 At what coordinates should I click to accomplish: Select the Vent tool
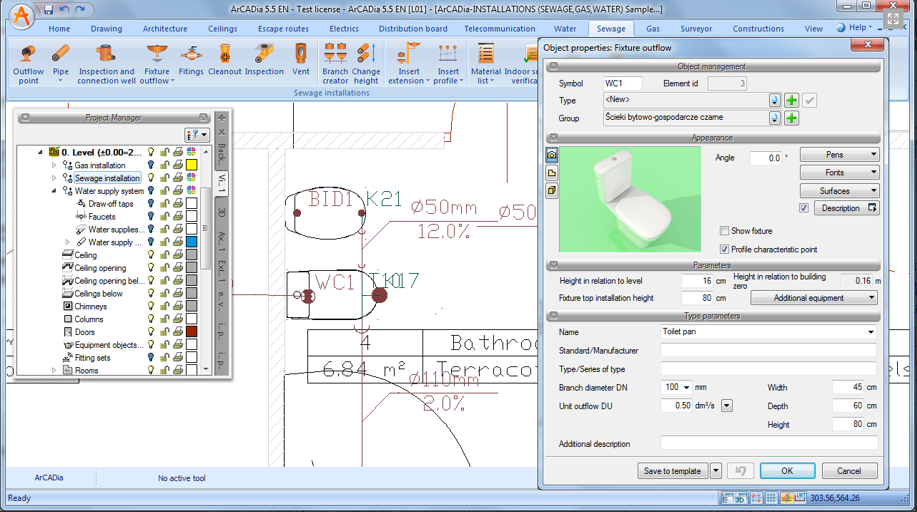pyautogui.click(x=301, y=60)
